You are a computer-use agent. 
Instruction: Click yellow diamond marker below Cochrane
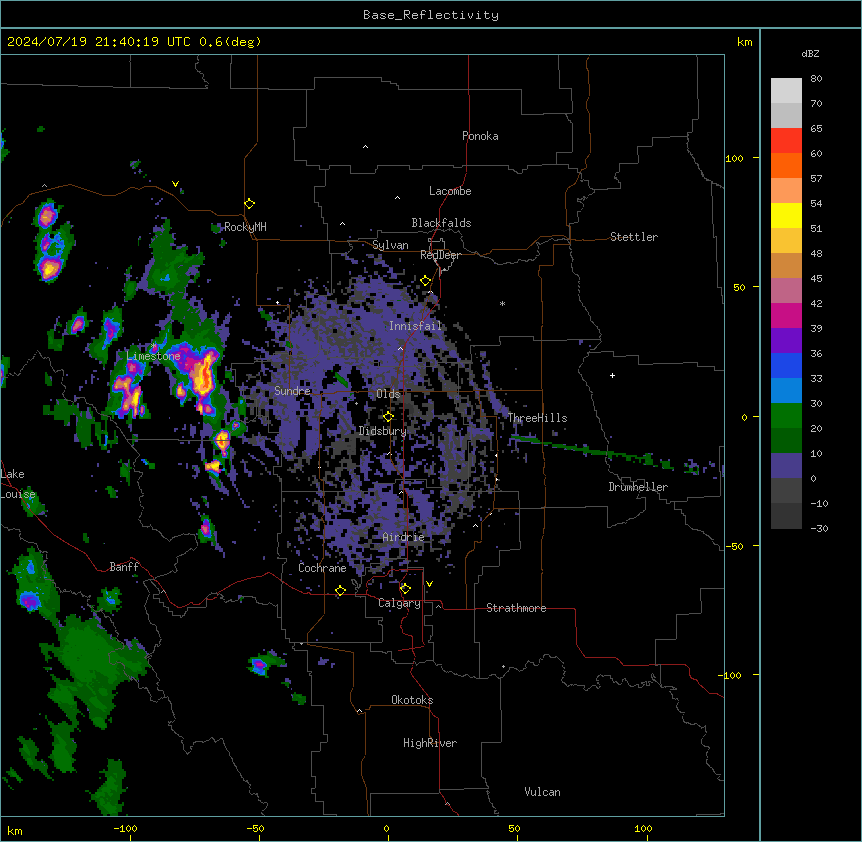point(340,591)
